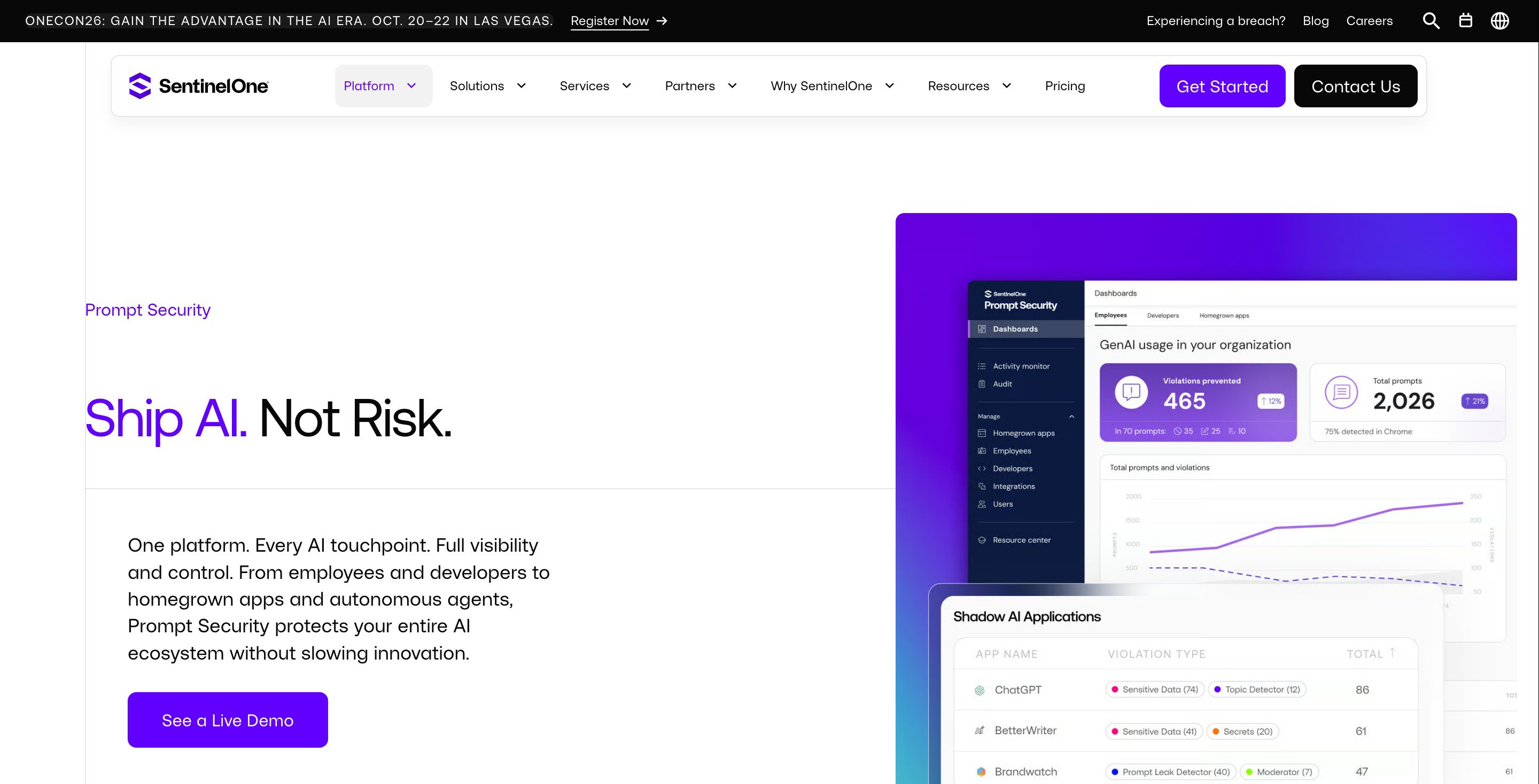Open the Services dropdown menu

[x=596, y=86]
